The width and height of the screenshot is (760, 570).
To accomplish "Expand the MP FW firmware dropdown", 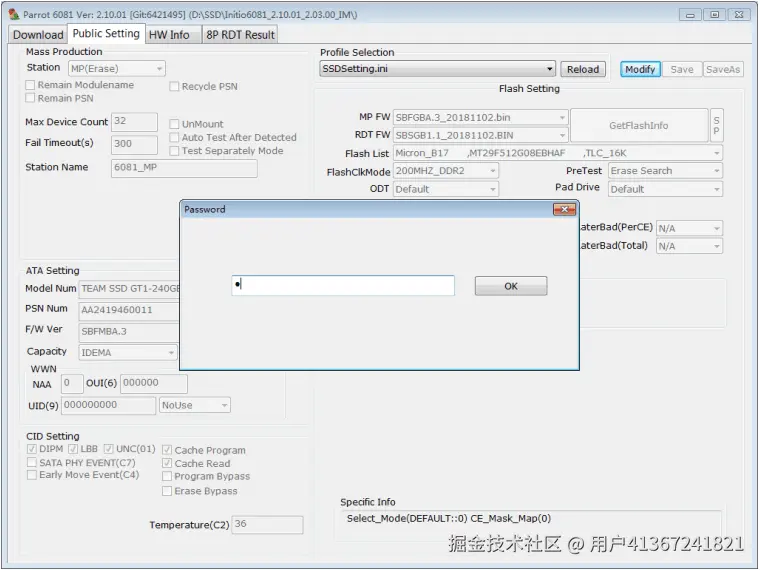I will coord(480,117).
